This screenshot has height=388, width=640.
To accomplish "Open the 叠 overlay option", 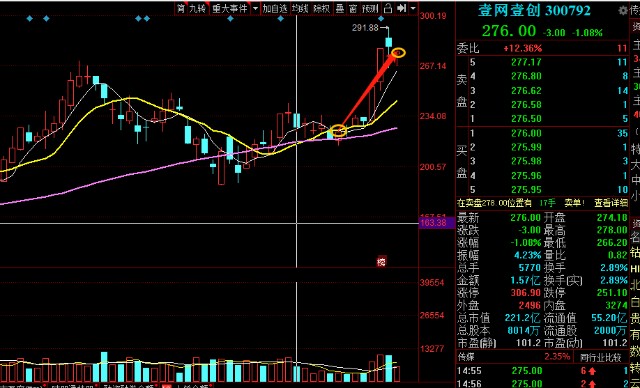I will pyautogui.click(x=340, y=8).
